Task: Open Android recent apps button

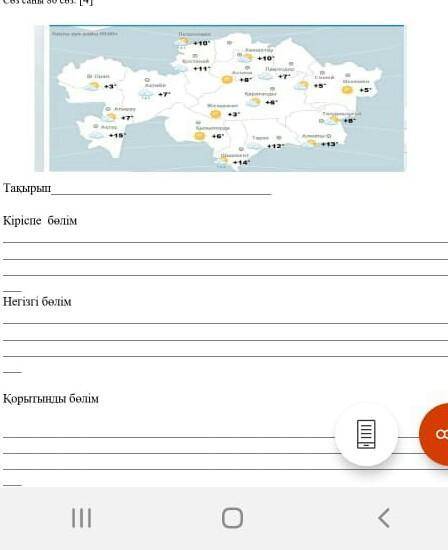Action: coord(81,518)
